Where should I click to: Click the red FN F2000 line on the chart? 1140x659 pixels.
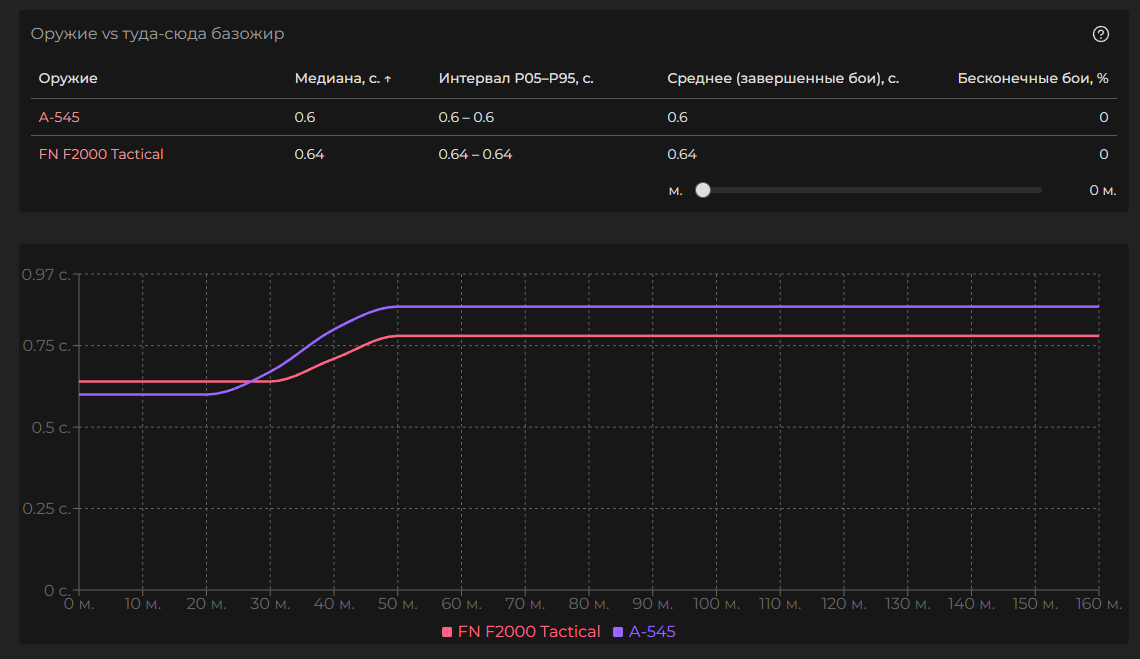(x=700, y=336)
